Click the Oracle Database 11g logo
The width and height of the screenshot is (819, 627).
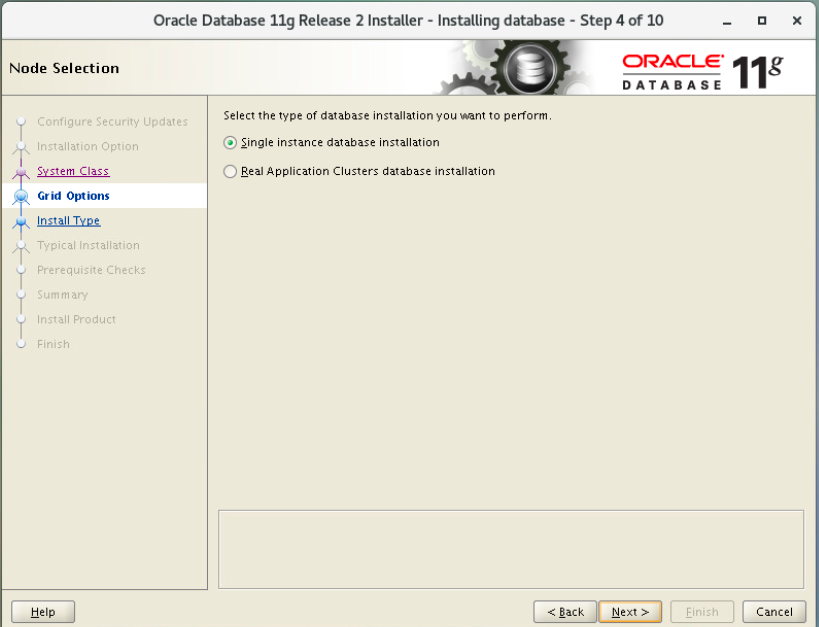[x=703, y=71]
